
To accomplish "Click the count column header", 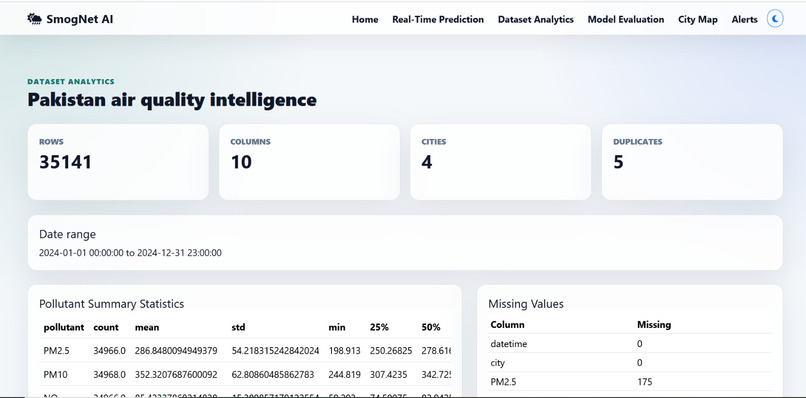I will pyautogui.click(x=106, y=328).
